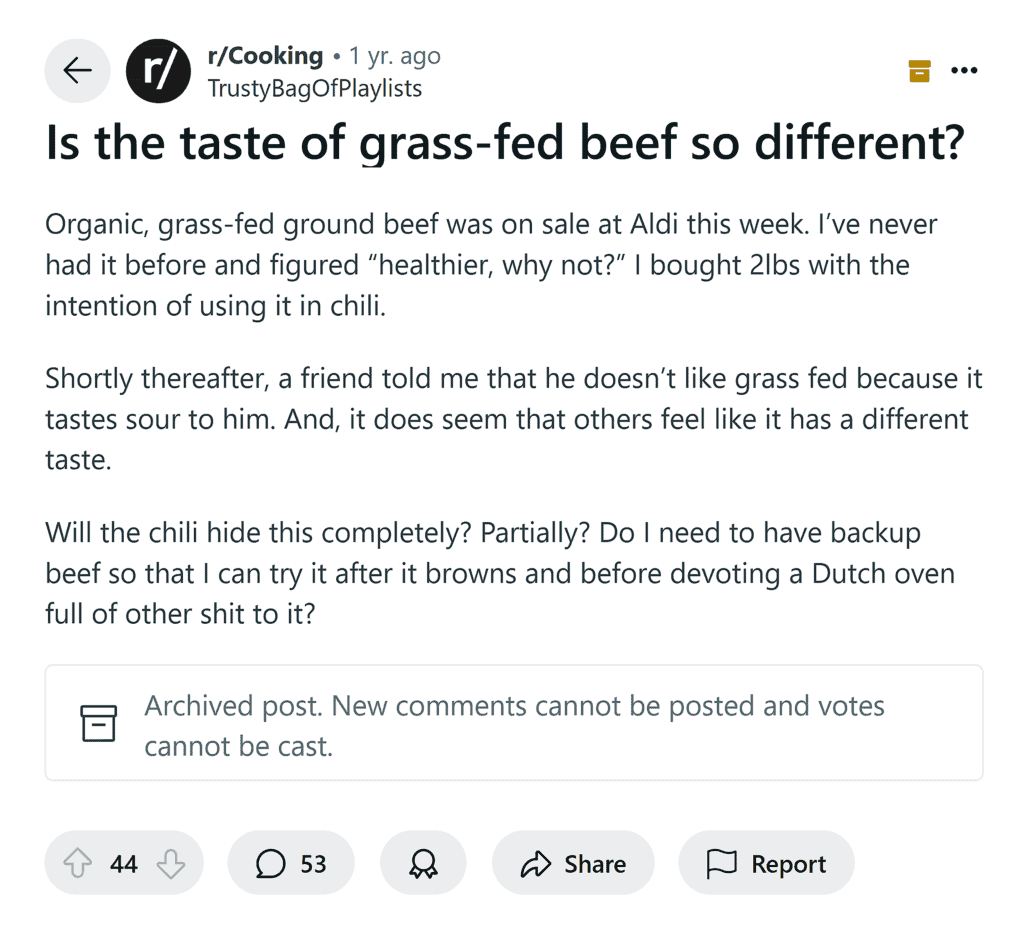The height and width of the screenshot is (937, 1024).
Task: Click the archive box icon beside the notice
Action: point(98,722)
